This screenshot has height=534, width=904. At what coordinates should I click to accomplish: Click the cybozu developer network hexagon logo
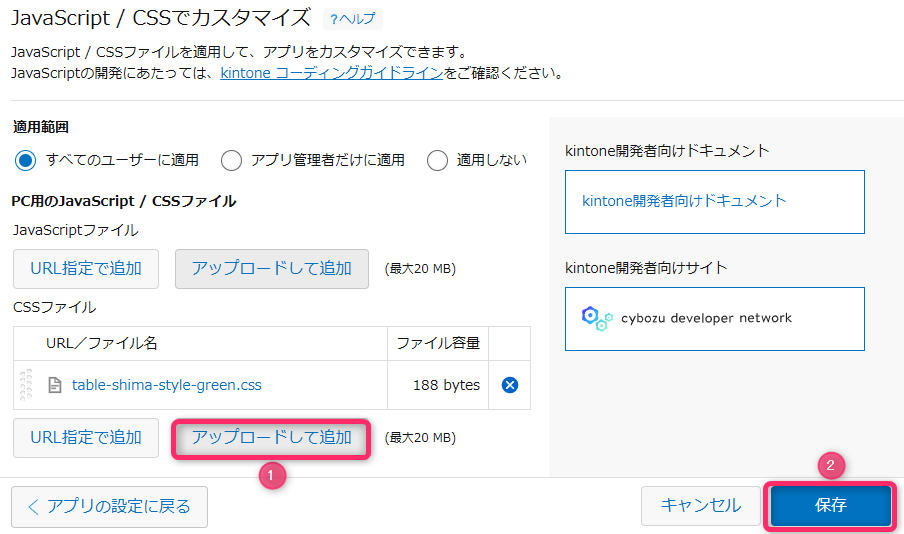pyautogui.click(x=597, y=318)
